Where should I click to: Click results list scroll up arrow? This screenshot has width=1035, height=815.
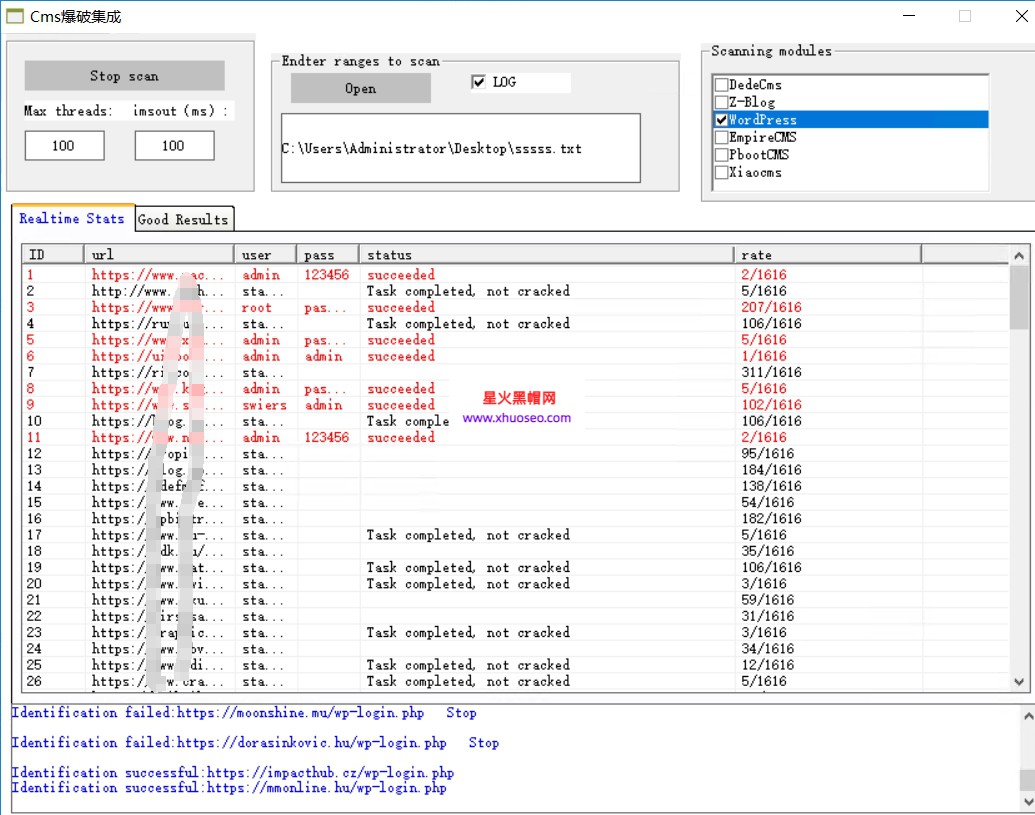1018,255
